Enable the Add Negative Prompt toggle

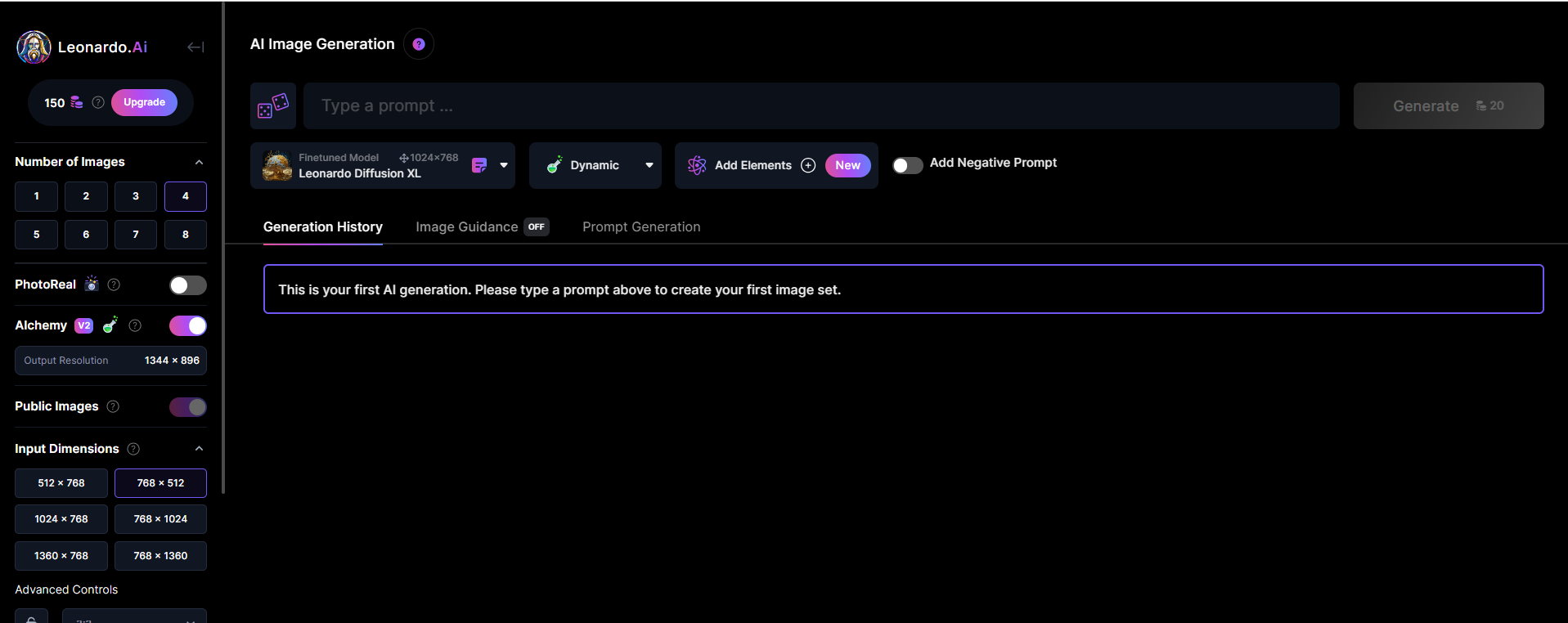(907, 165)
